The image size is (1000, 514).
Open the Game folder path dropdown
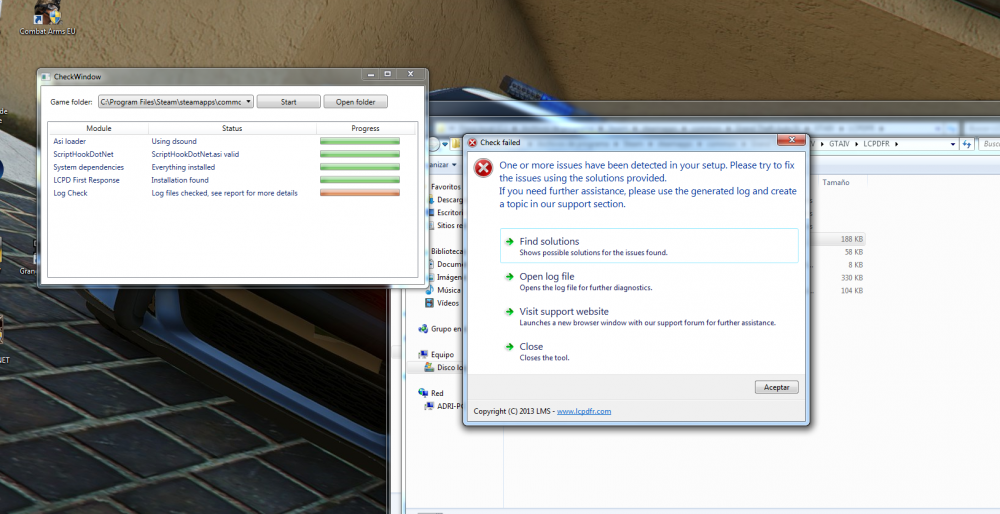coord(247,102)
